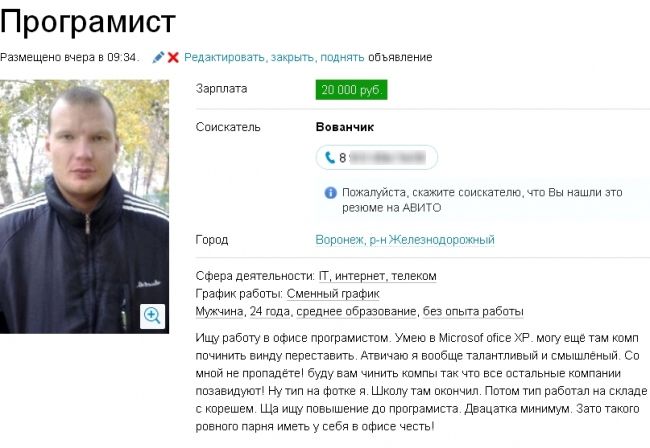The image size is (650, 448).
Task: Click the Сменный график link
Action: click(x=333, y=294)
